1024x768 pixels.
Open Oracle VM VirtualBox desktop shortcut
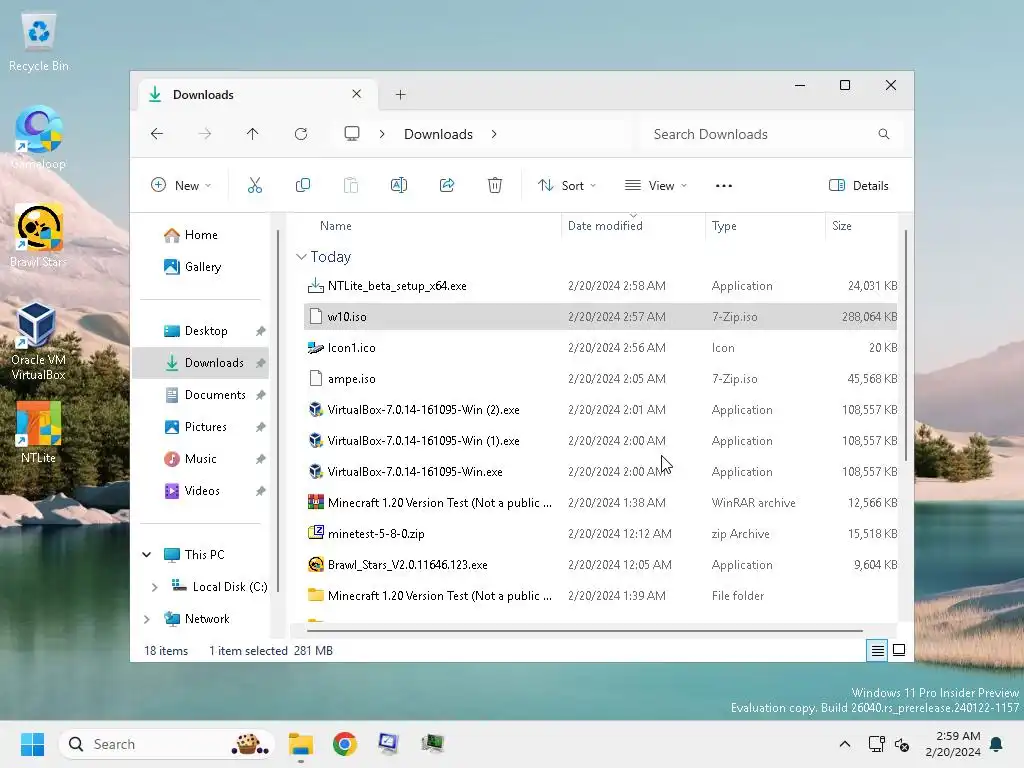click(x=39, y=341)
